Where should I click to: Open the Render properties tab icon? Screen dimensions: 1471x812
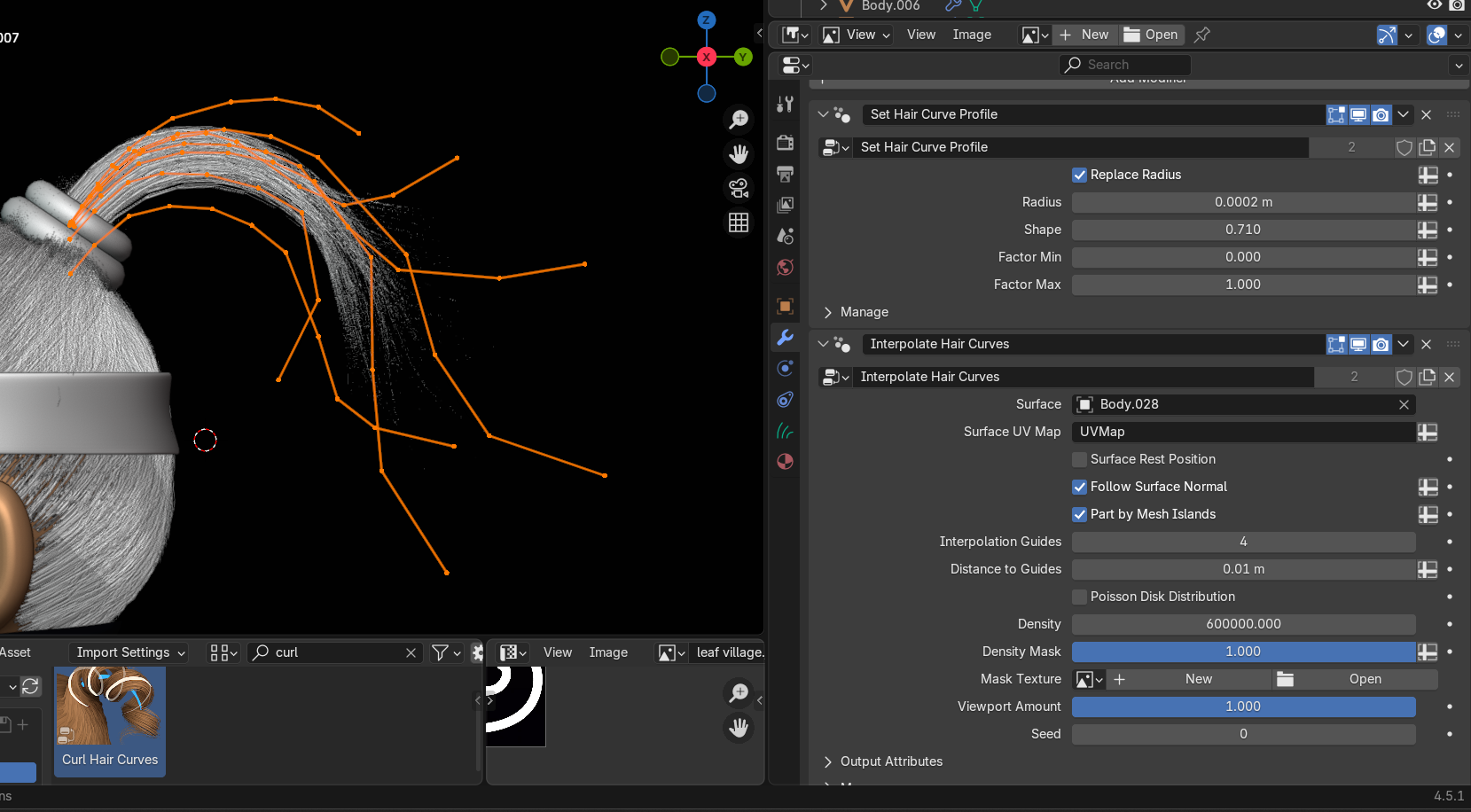(x=785, y=142)
